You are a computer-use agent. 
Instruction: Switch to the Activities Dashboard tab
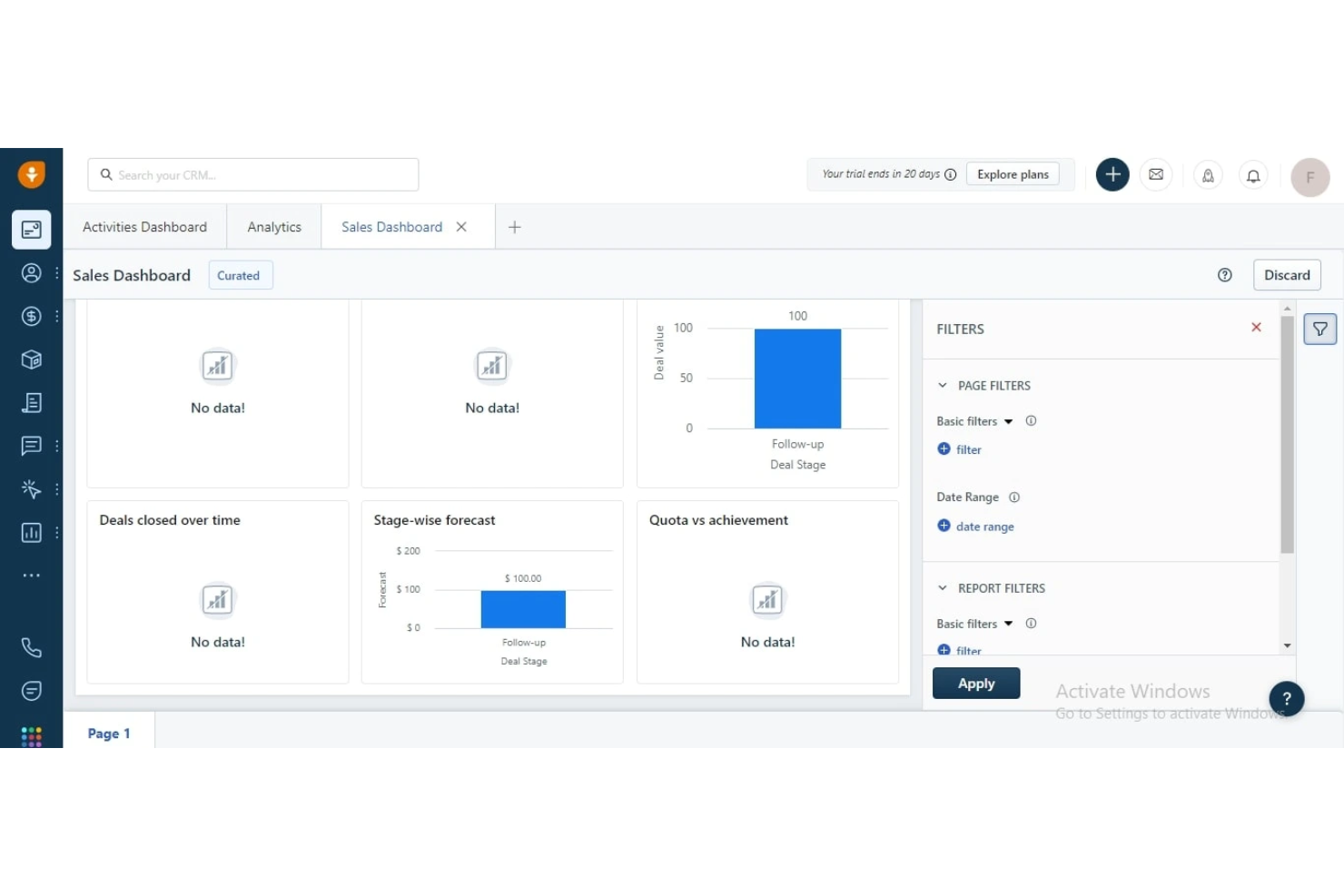[144, 226]
